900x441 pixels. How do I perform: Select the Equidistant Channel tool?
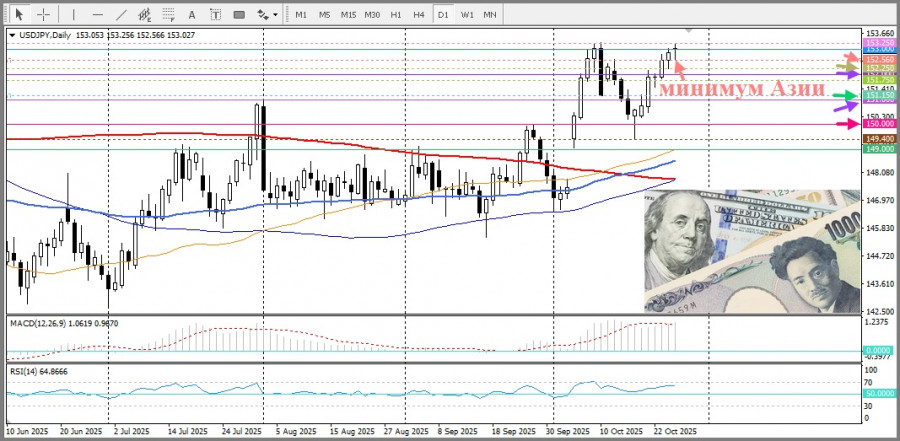(144, 14)
